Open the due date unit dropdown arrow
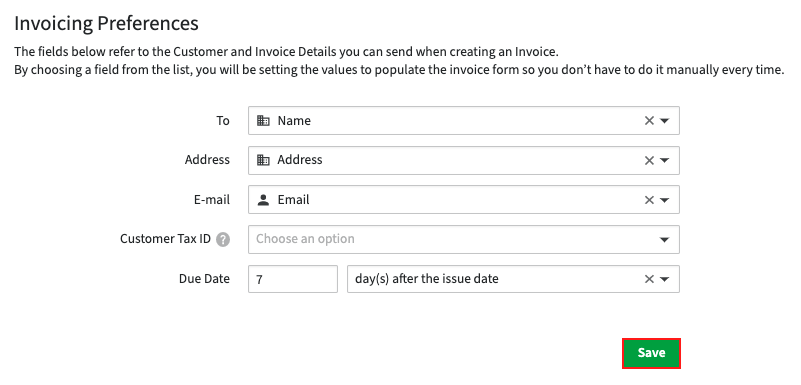801x385 pixels. pos(664,279)
